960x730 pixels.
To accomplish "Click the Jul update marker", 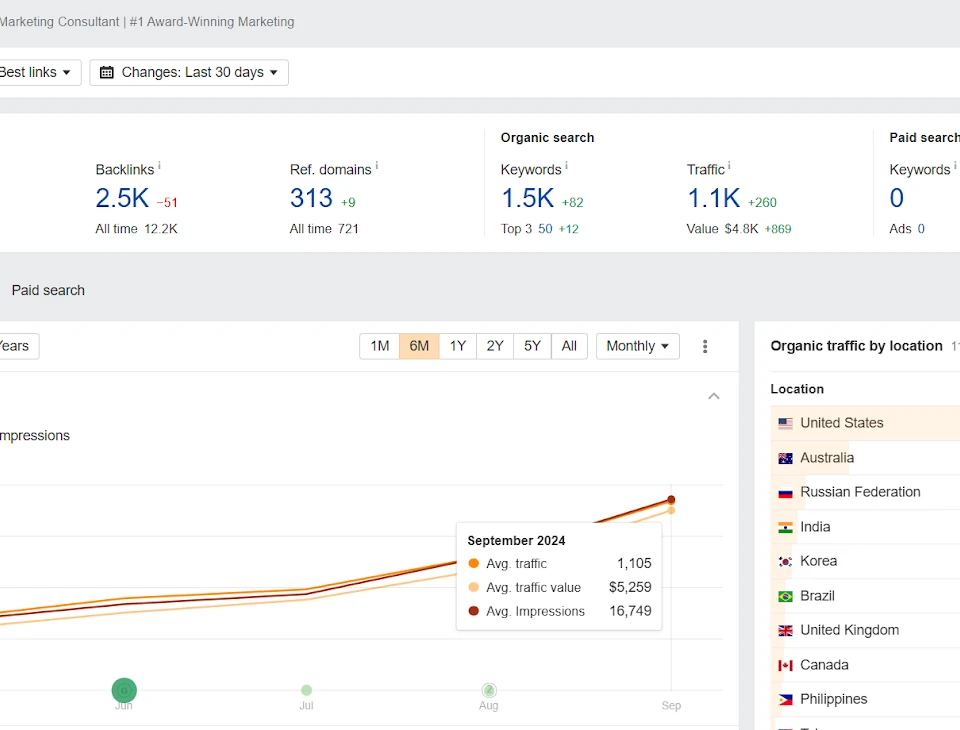I will click(x=307, y=690).
